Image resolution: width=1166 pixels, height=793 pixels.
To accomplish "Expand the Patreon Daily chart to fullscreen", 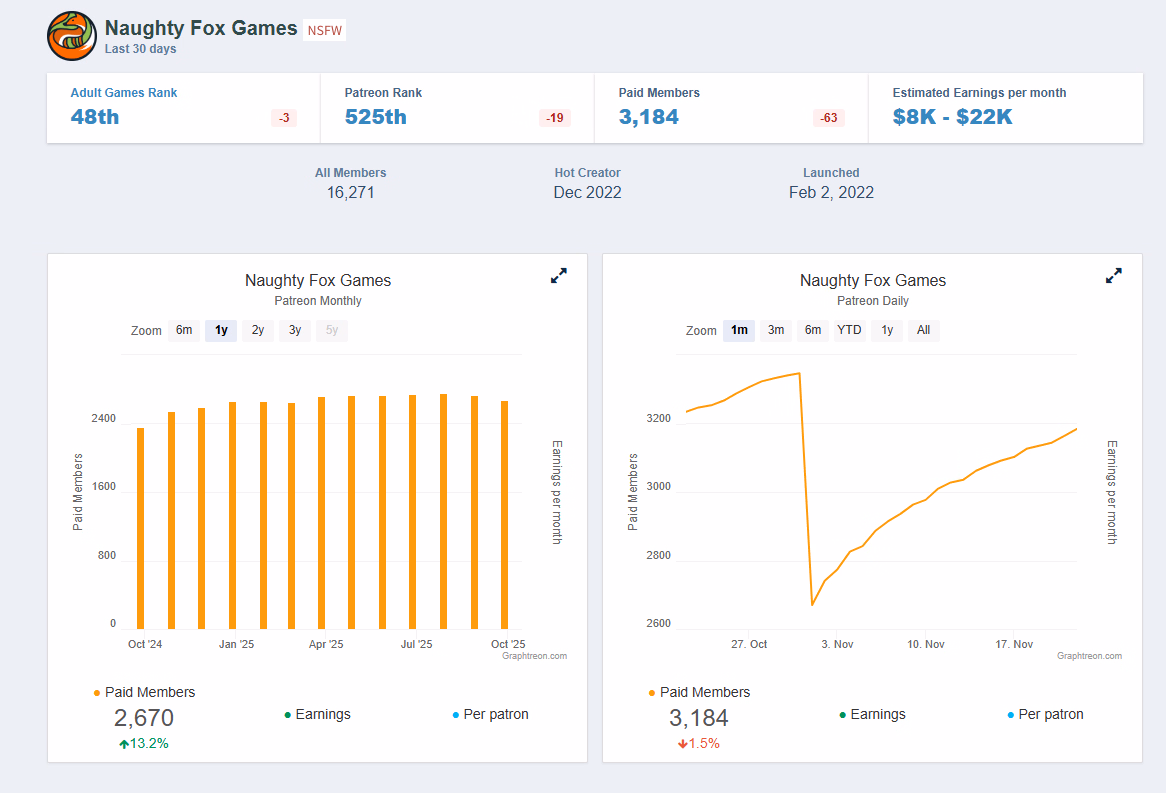I will (1114, 276).
